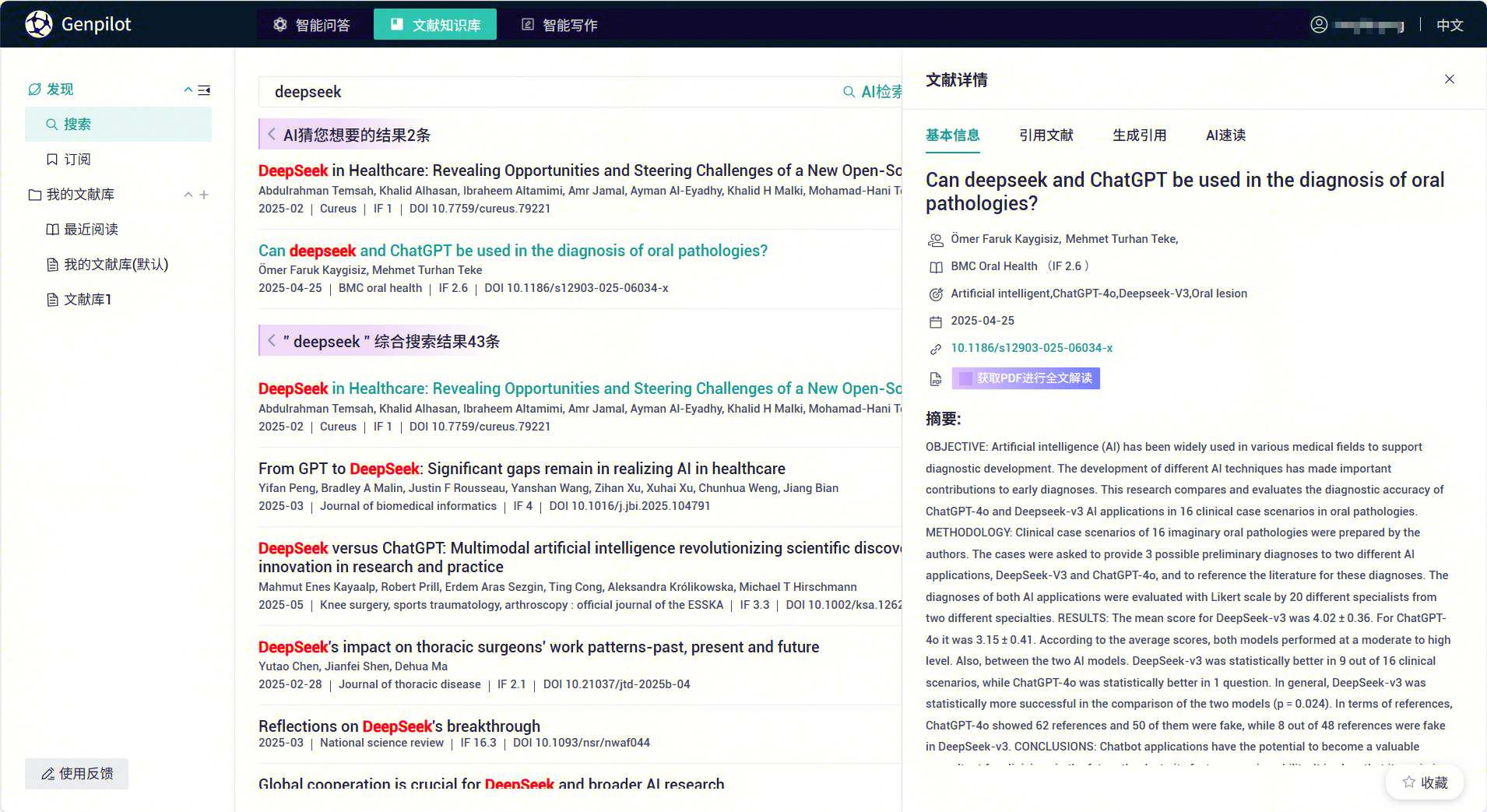Open the 智能写作 tab

click(560, 25)
